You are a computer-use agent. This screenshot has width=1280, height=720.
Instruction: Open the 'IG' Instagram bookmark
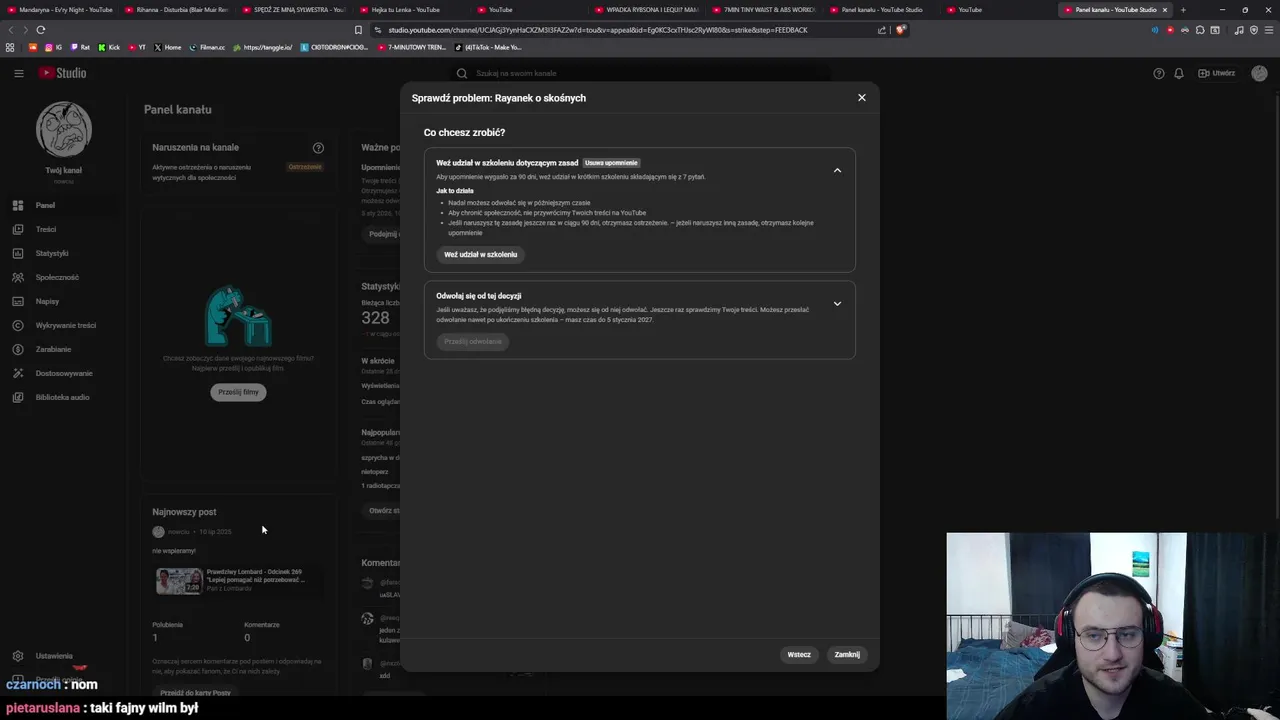pyautogui.click(x=53, y=47)
